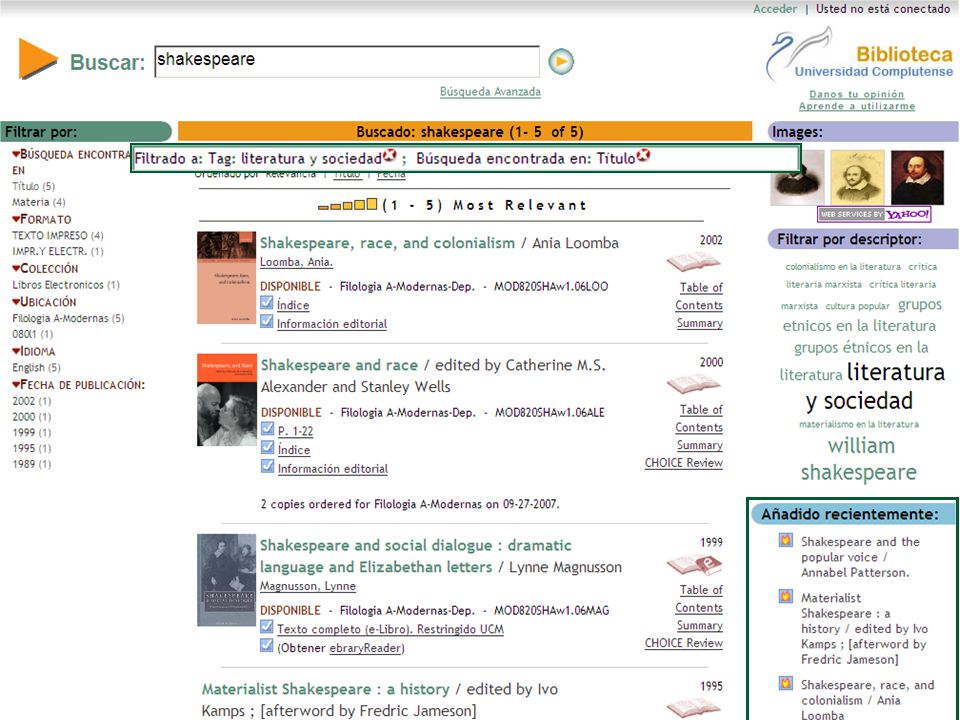Filter by location Filologia A-Modernas (5)

[x=69, y=318]
